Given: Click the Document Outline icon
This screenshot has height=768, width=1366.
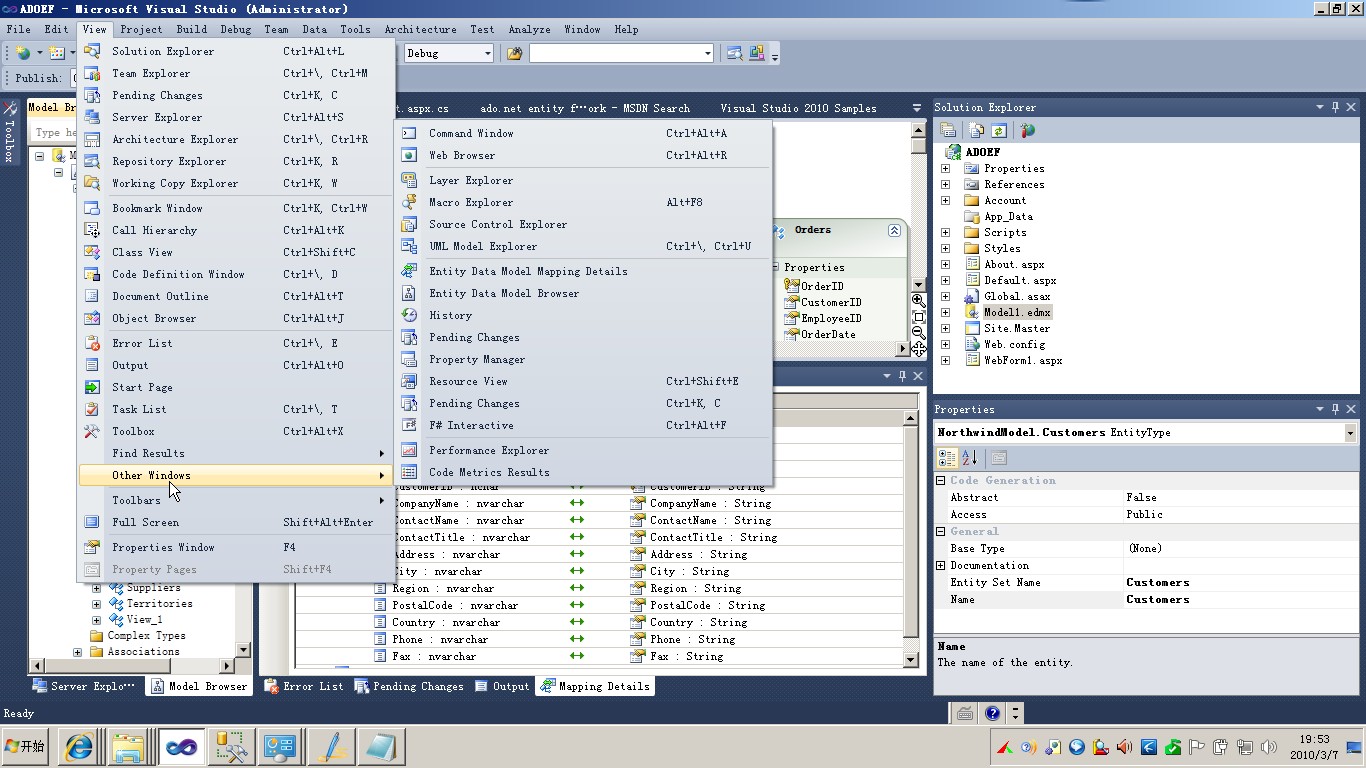Looking at the screenshot, I should coord(92,296).
